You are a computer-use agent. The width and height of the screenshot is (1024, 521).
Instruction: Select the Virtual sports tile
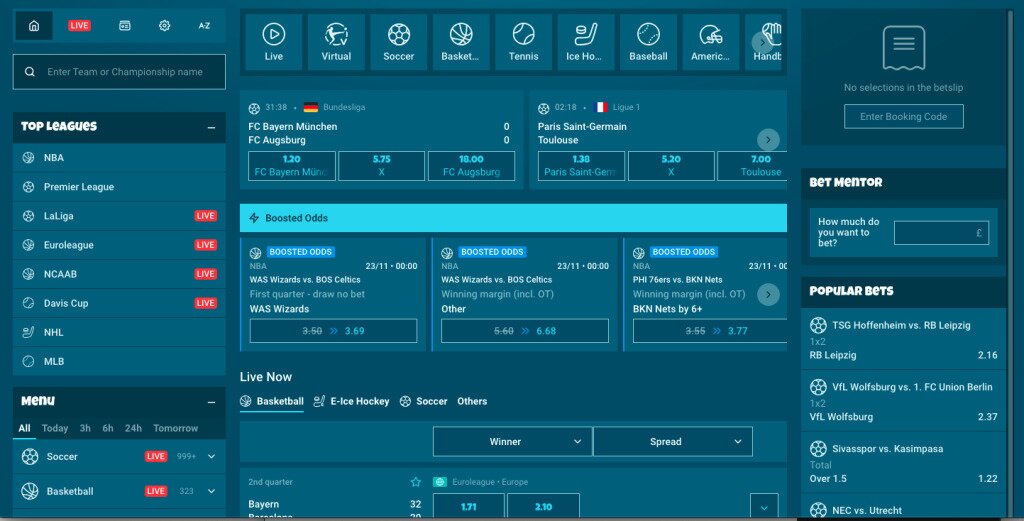point(336,42)
